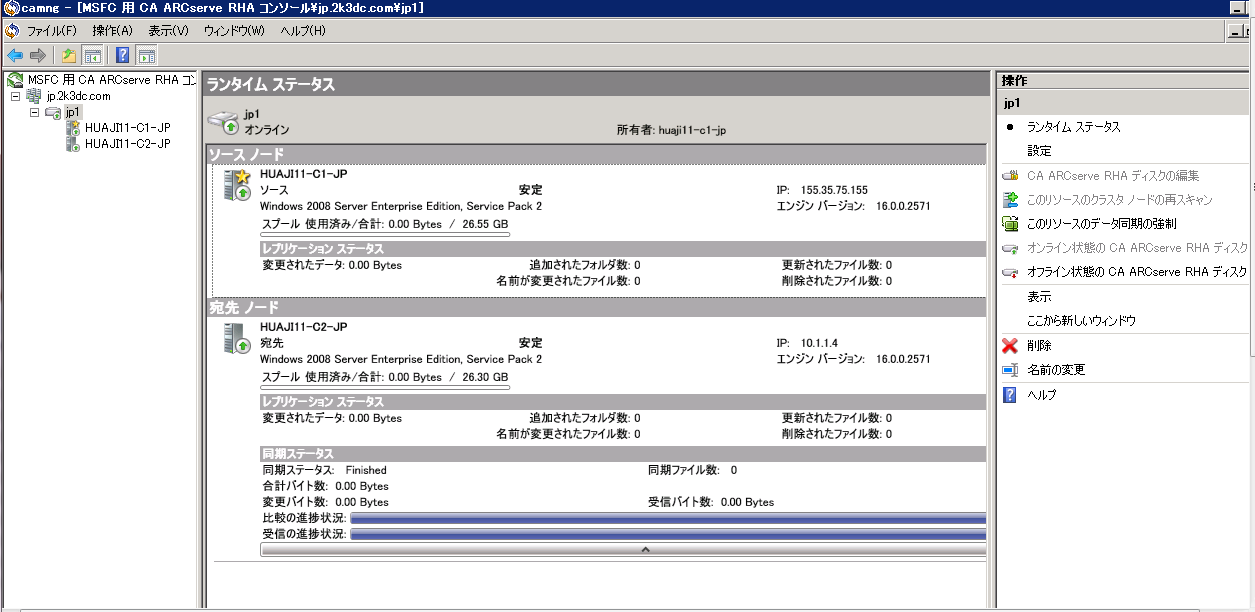Collapse the jp.2k3dc.com tree node

(16, 96)
